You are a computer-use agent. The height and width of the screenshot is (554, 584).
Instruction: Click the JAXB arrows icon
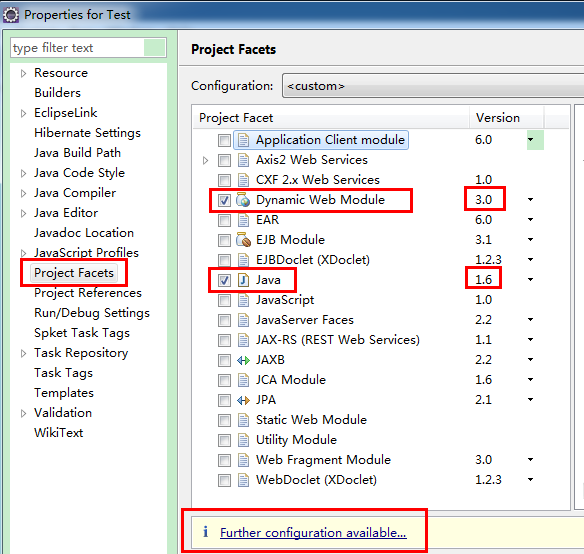click(x=243, y=360)
